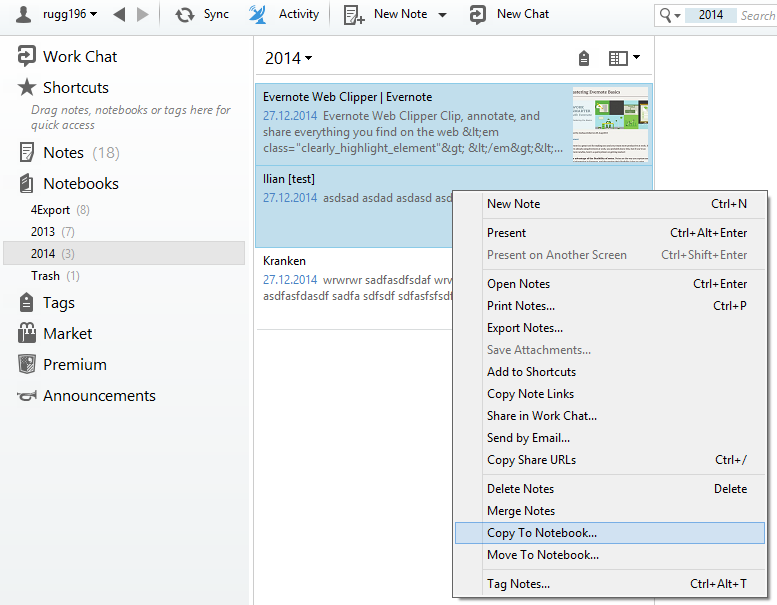Choose Send by Email... entry

610,438
